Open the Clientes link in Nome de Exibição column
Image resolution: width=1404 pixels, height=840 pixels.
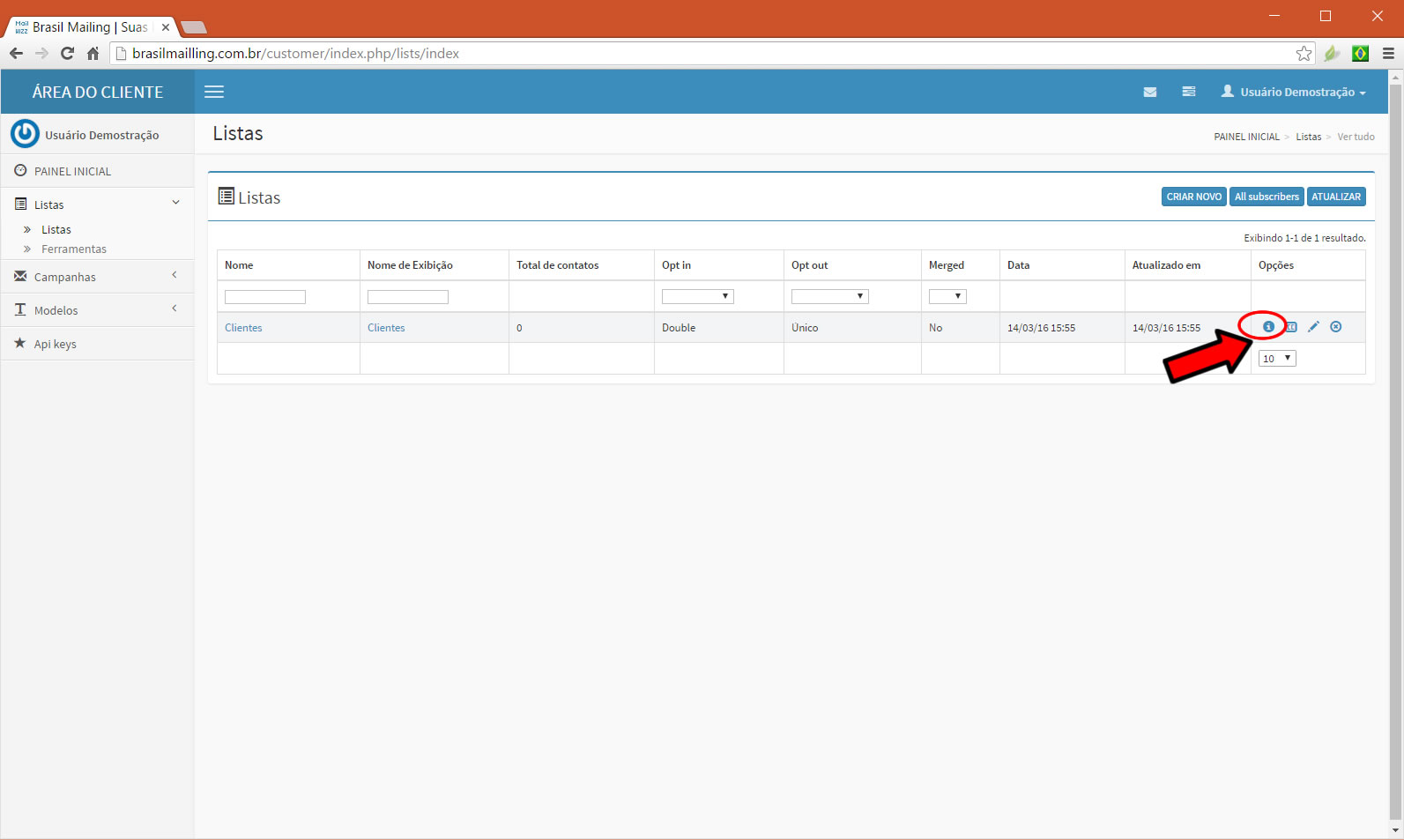pyautogui.click(x=386, y=328)
